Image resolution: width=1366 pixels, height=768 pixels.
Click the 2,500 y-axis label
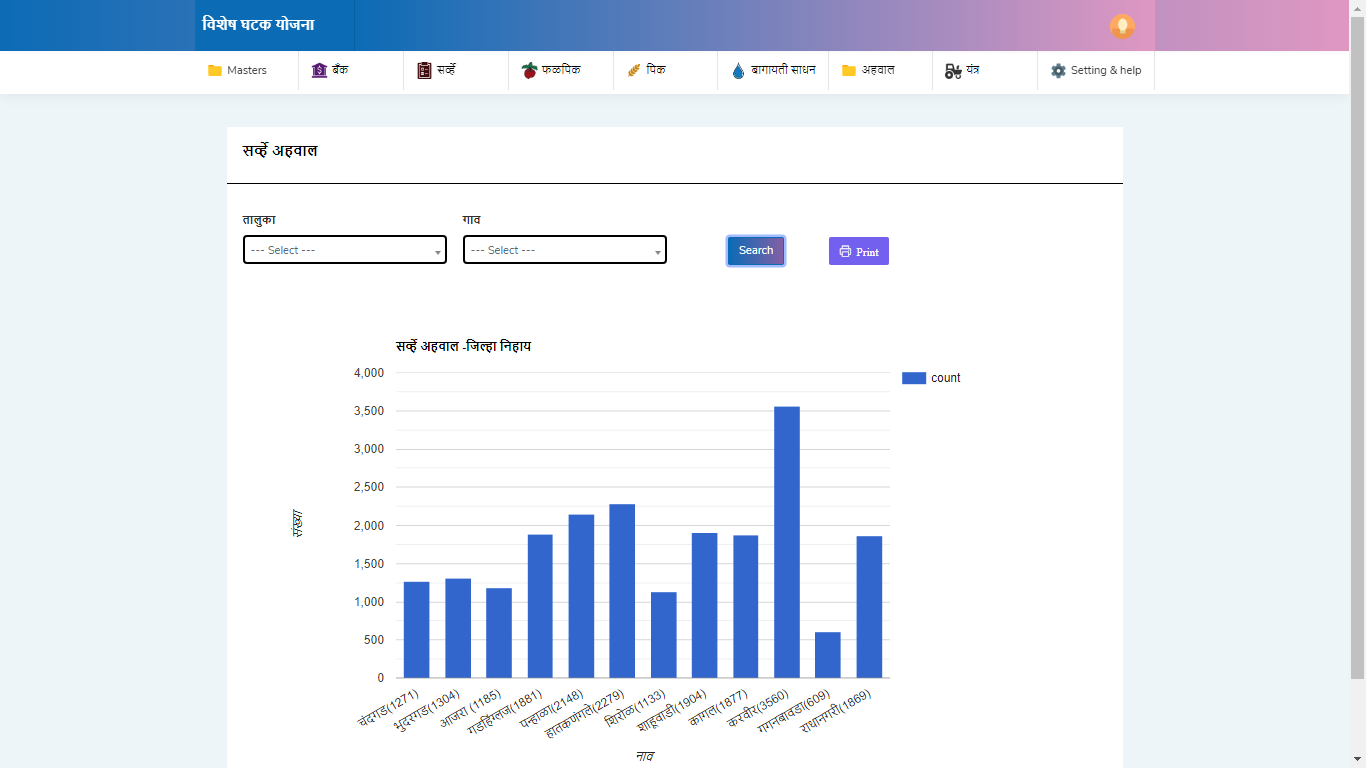pos(369,487)
